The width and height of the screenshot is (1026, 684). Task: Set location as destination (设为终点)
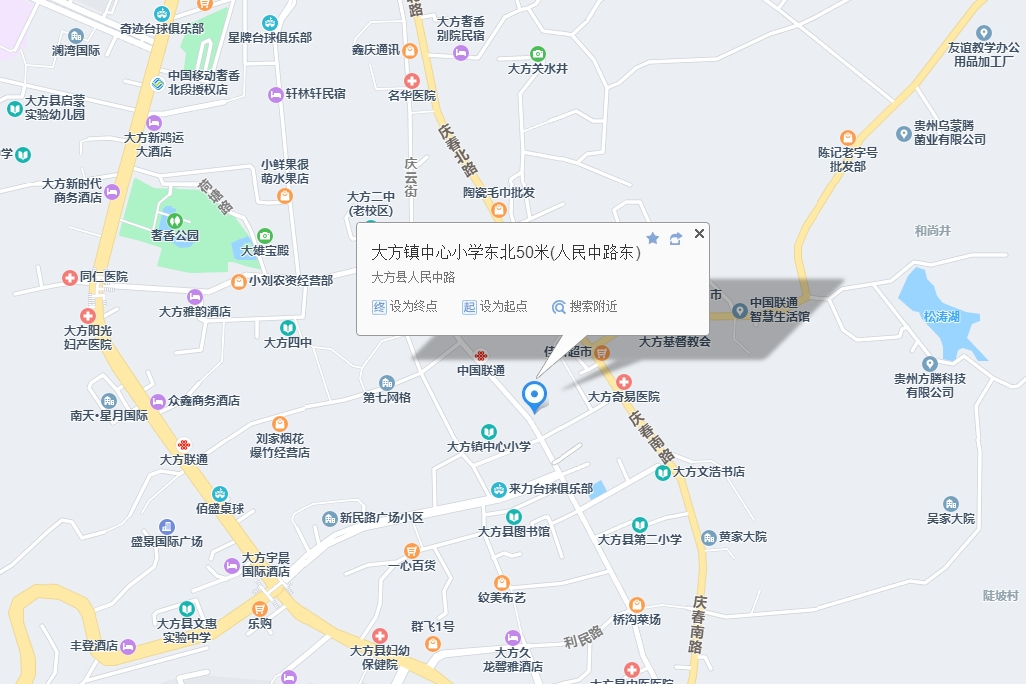point(405,306)
